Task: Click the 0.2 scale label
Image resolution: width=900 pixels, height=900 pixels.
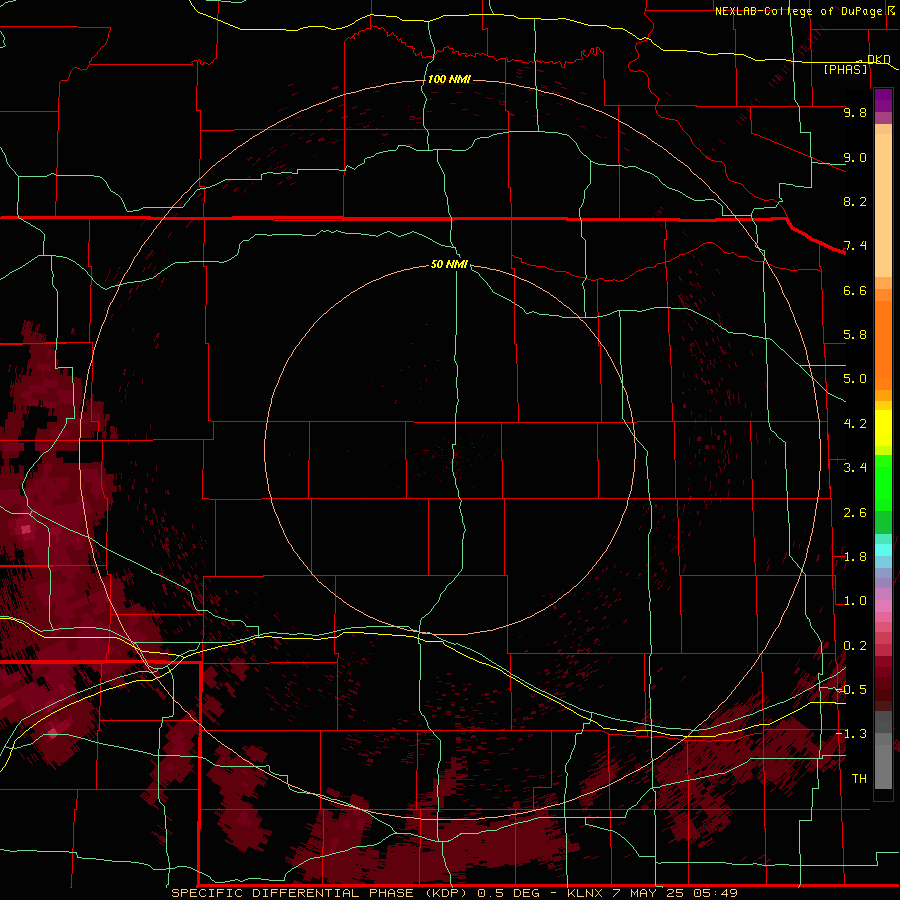Action: click(855, 646)
